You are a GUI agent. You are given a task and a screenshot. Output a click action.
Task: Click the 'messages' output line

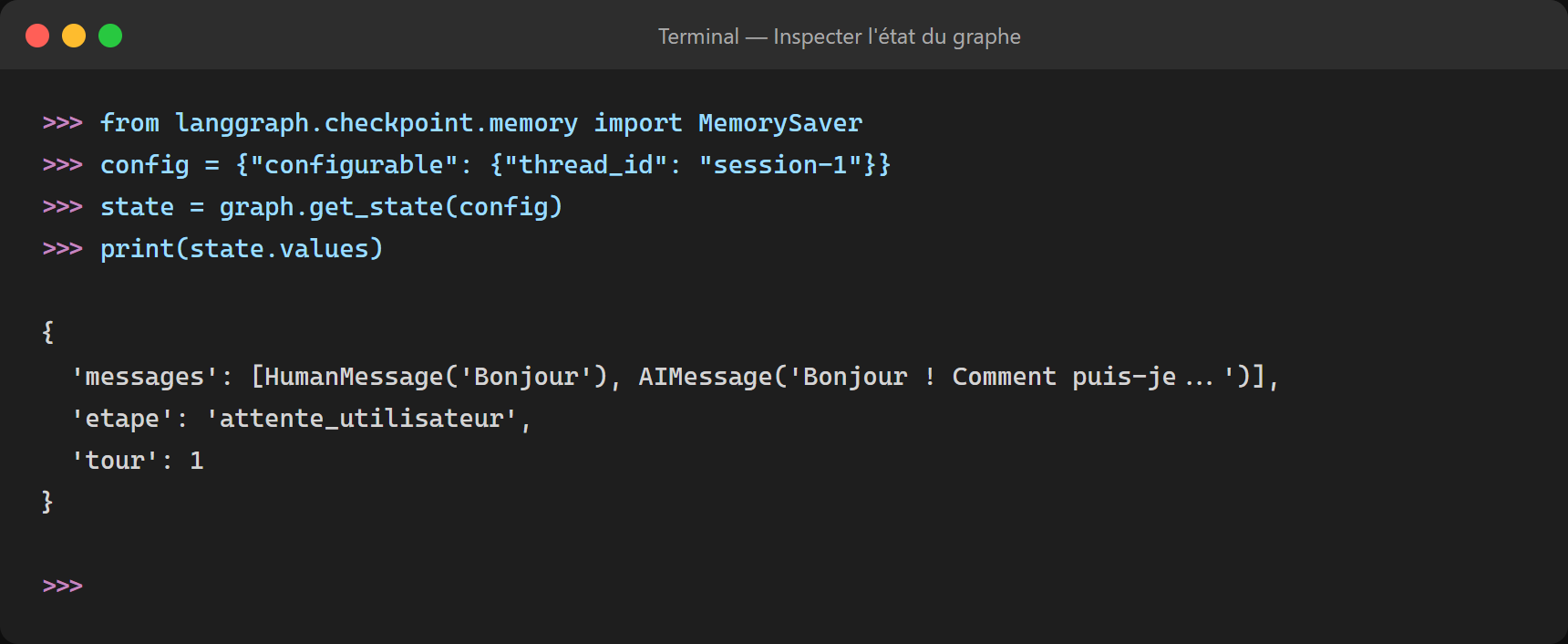(x=676, y=377)
